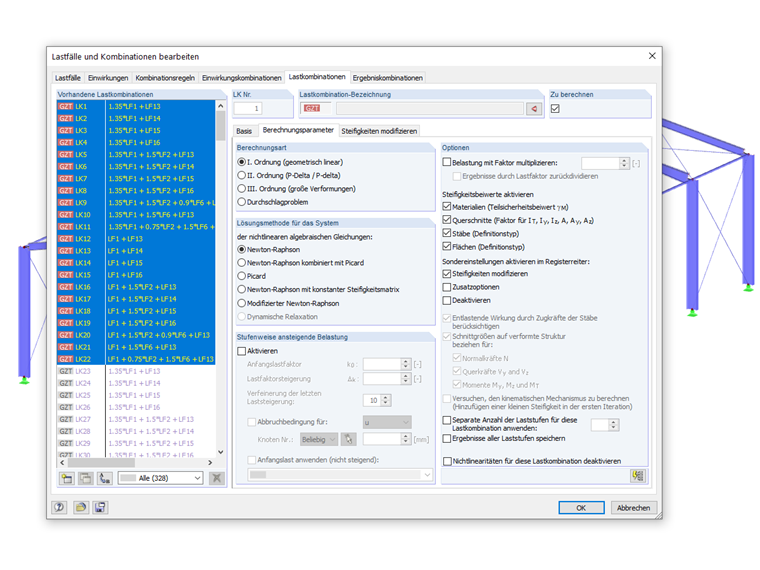Open the Steifigkeiten modifizieren sub-tab
Image resolution: width=760 pixels, height=570 pixels.
point(379,131)
